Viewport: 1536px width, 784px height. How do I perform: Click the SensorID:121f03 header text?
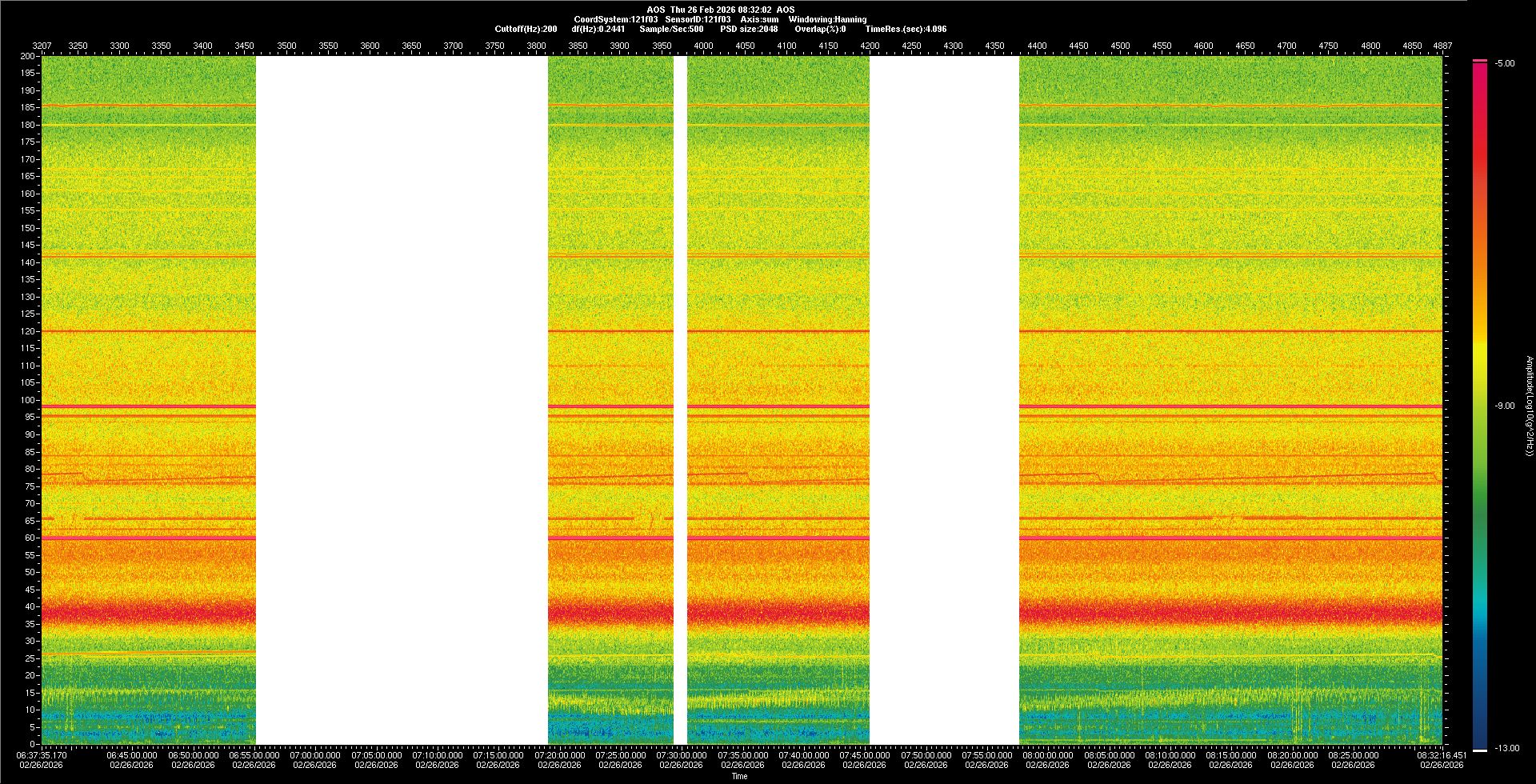tap(698, 19)
